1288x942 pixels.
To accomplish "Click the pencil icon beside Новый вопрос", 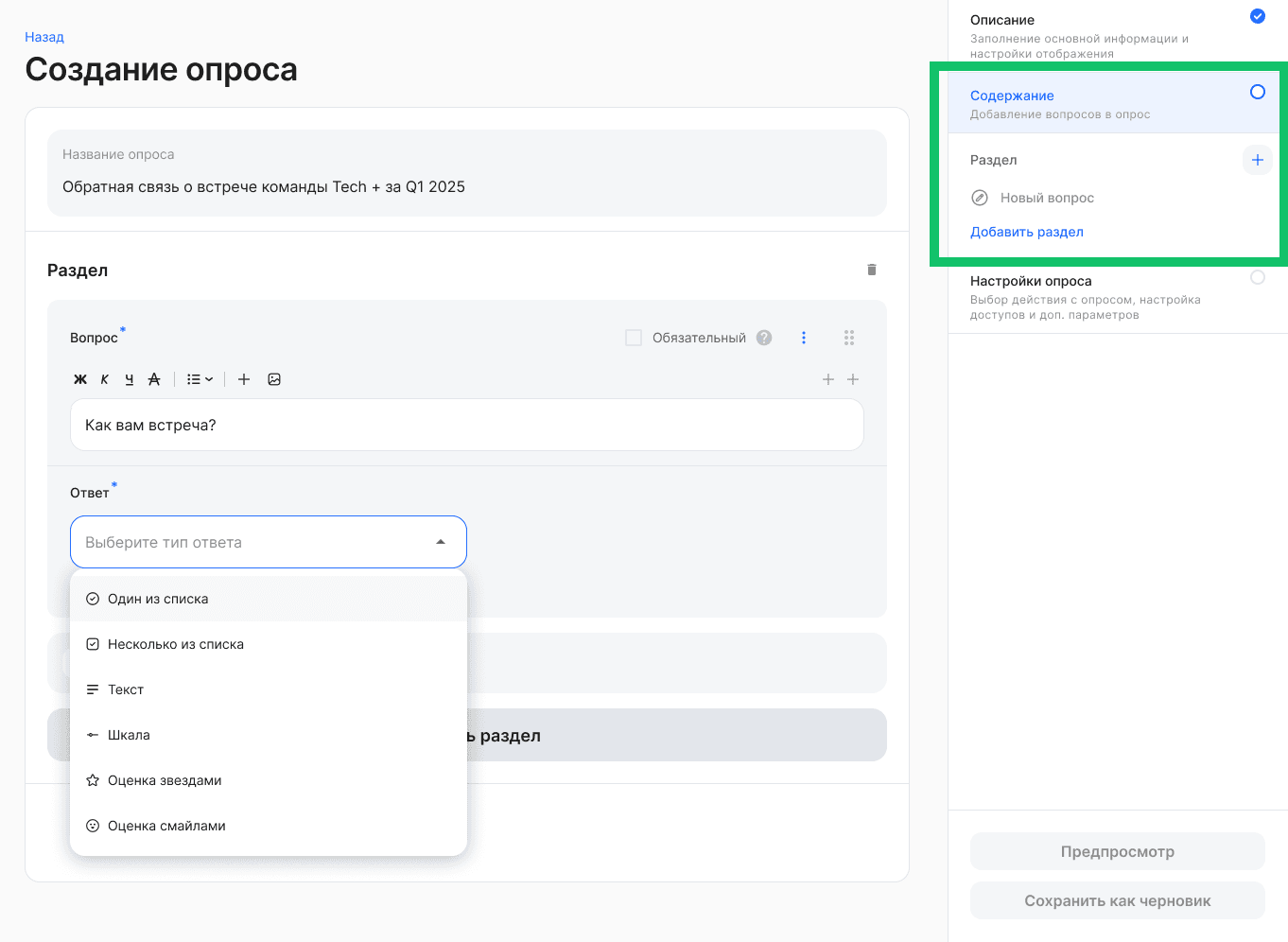I will tap(980, 198).
